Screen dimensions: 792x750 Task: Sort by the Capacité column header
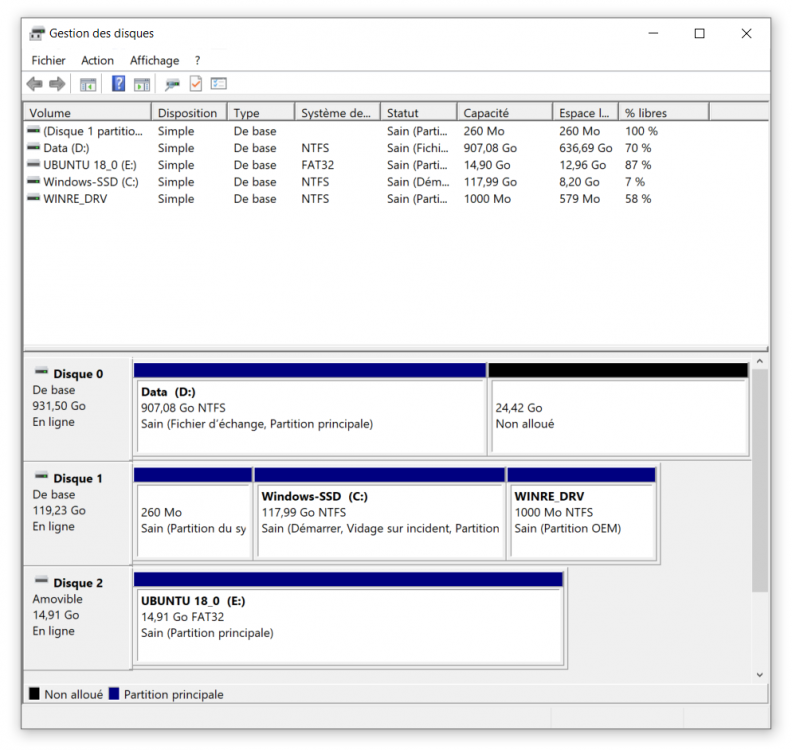(503, 113)
